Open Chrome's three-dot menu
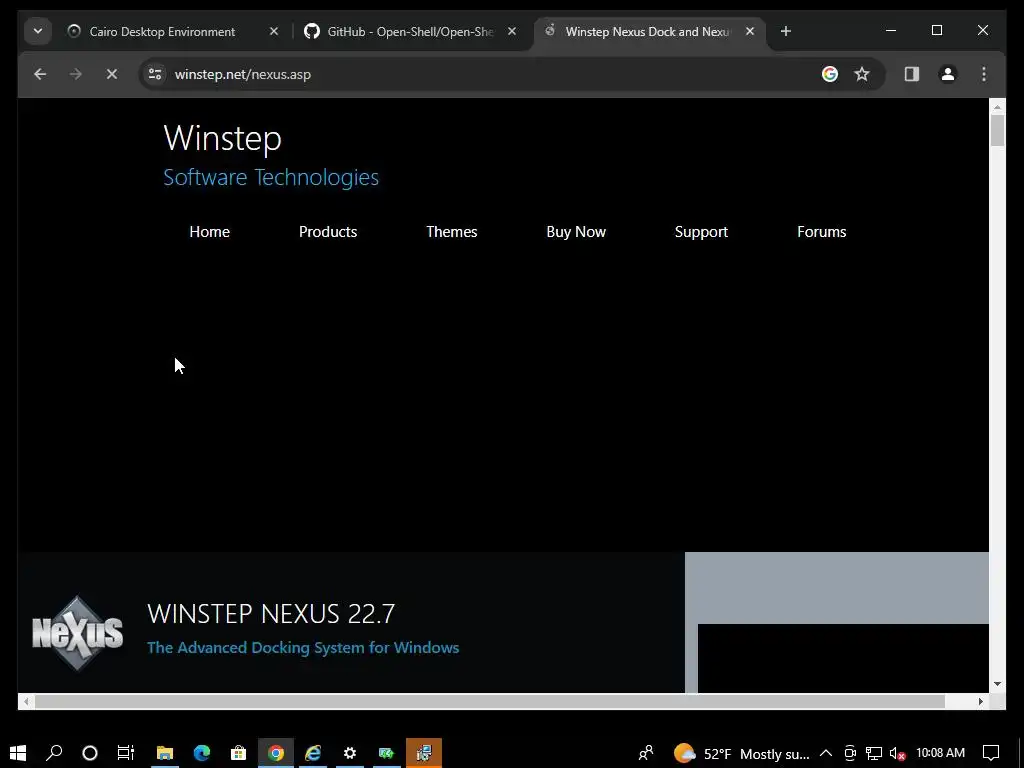Screen dimensions: 1024x768 click(984, 74)
